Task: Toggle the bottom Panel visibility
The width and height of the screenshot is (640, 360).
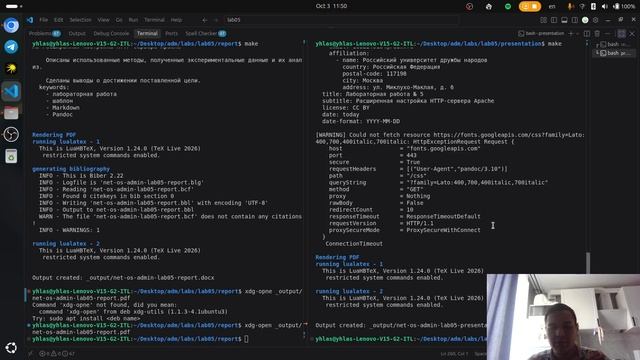Action: (x=564, y=20)
